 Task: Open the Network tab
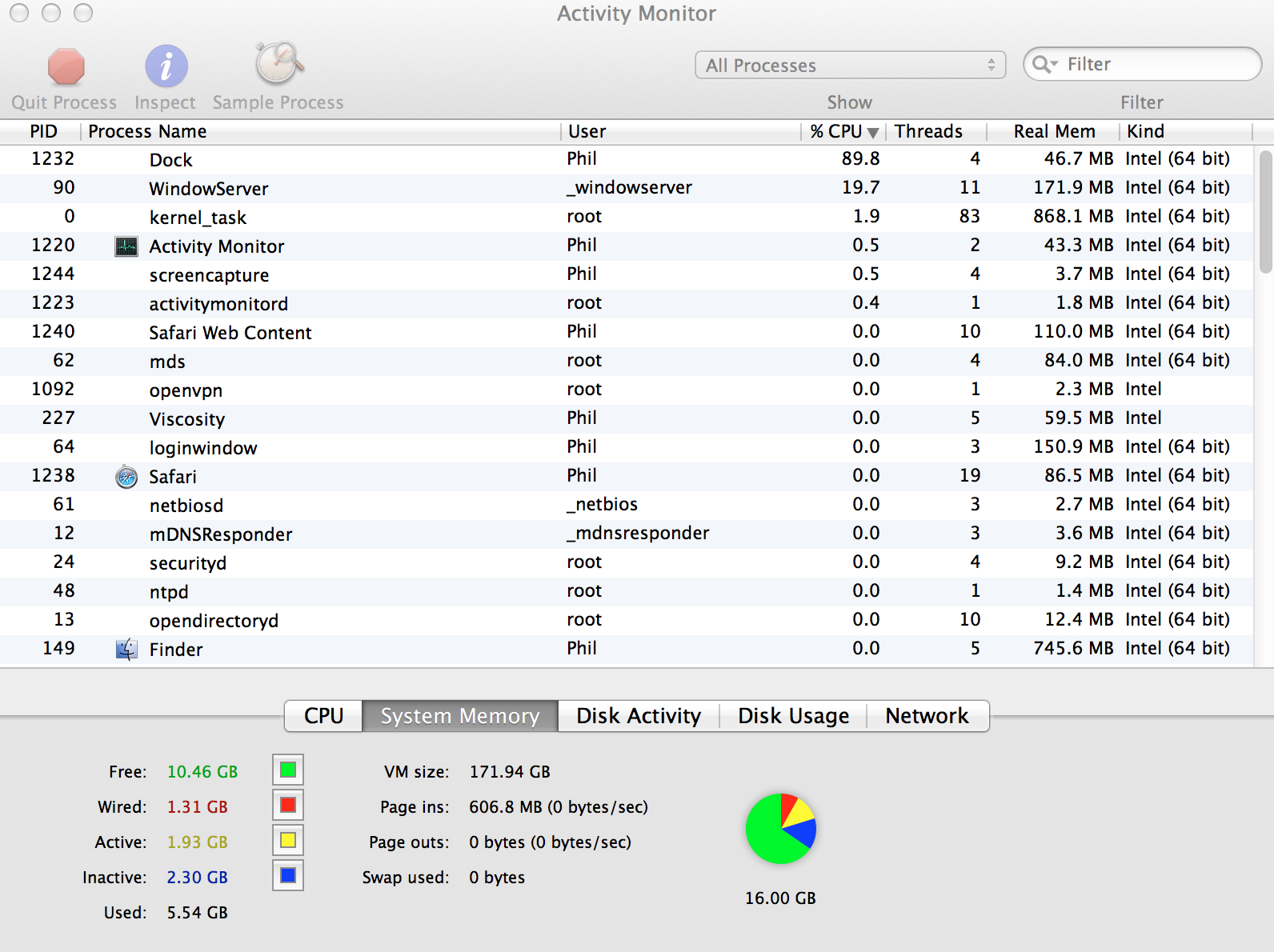point(927,716)
